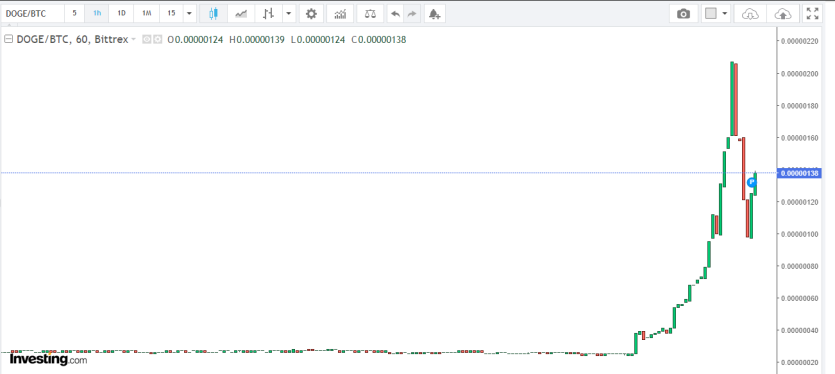Select candlestick chart style

tap(214, 14)
